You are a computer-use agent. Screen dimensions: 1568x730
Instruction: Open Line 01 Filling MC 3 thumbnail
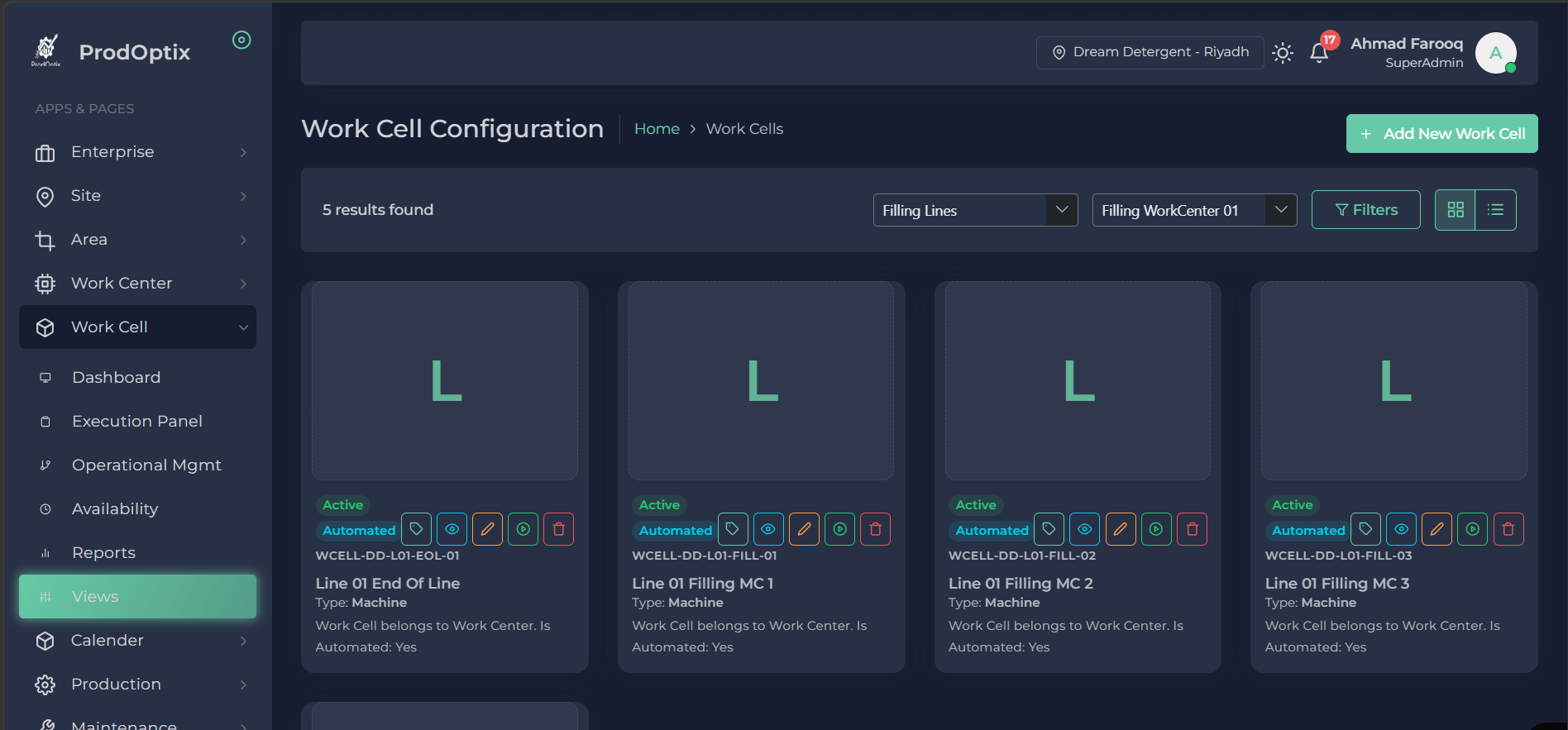(1394, 381)
